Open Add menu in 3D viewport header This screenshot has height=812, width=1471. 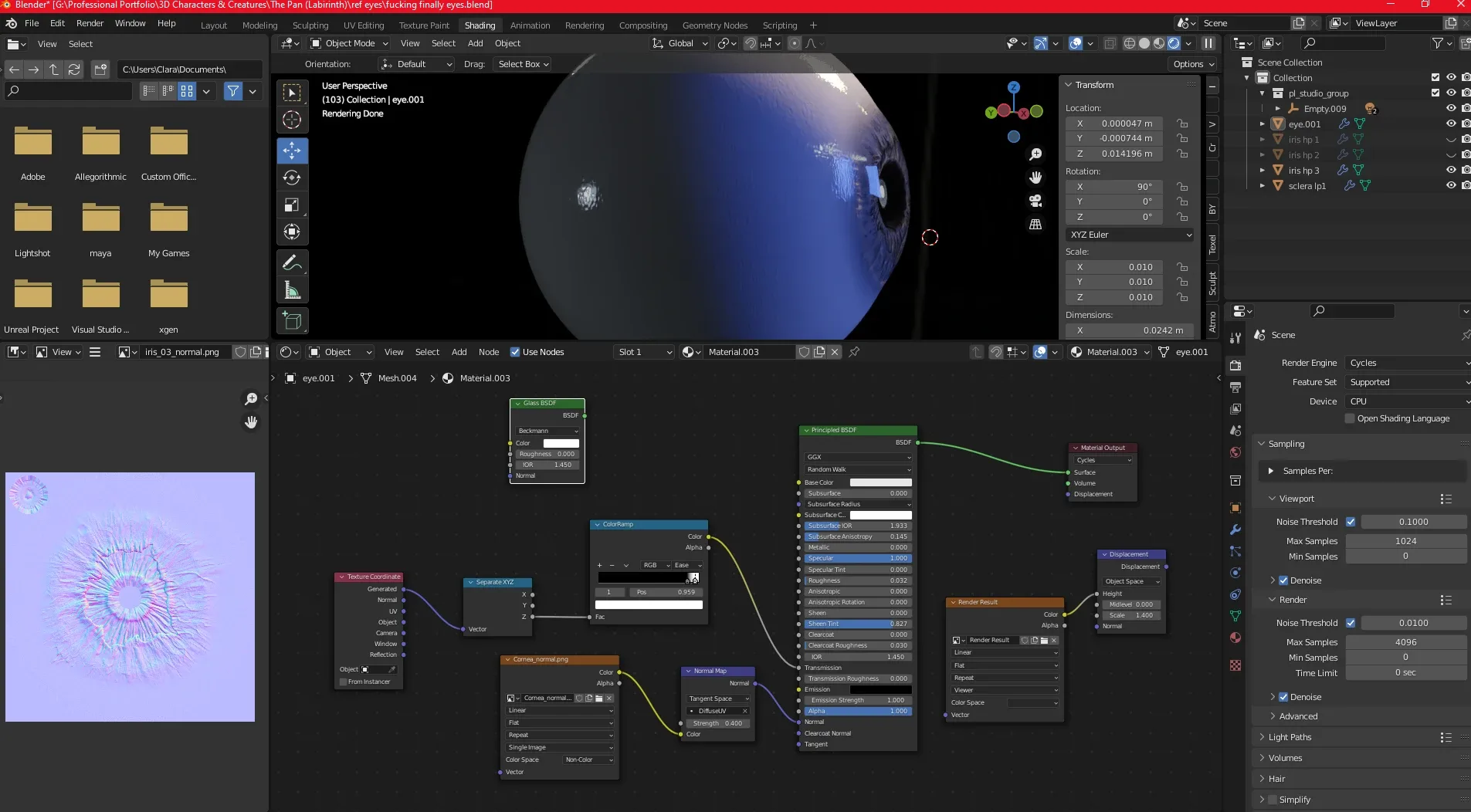point(476,43)
